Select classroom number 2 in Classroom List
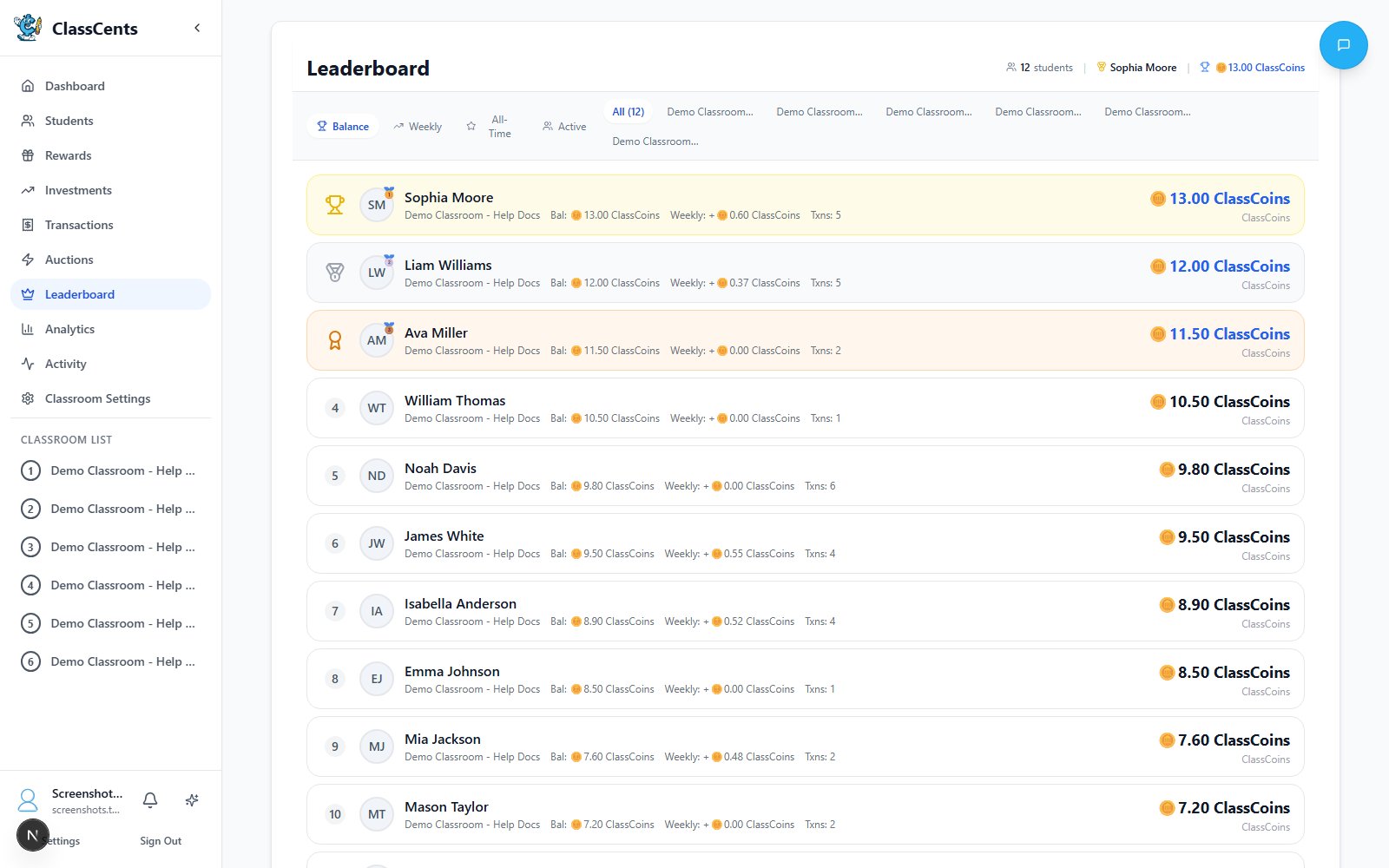Viewport: 1389px width, 868px height. pos(110,509)
